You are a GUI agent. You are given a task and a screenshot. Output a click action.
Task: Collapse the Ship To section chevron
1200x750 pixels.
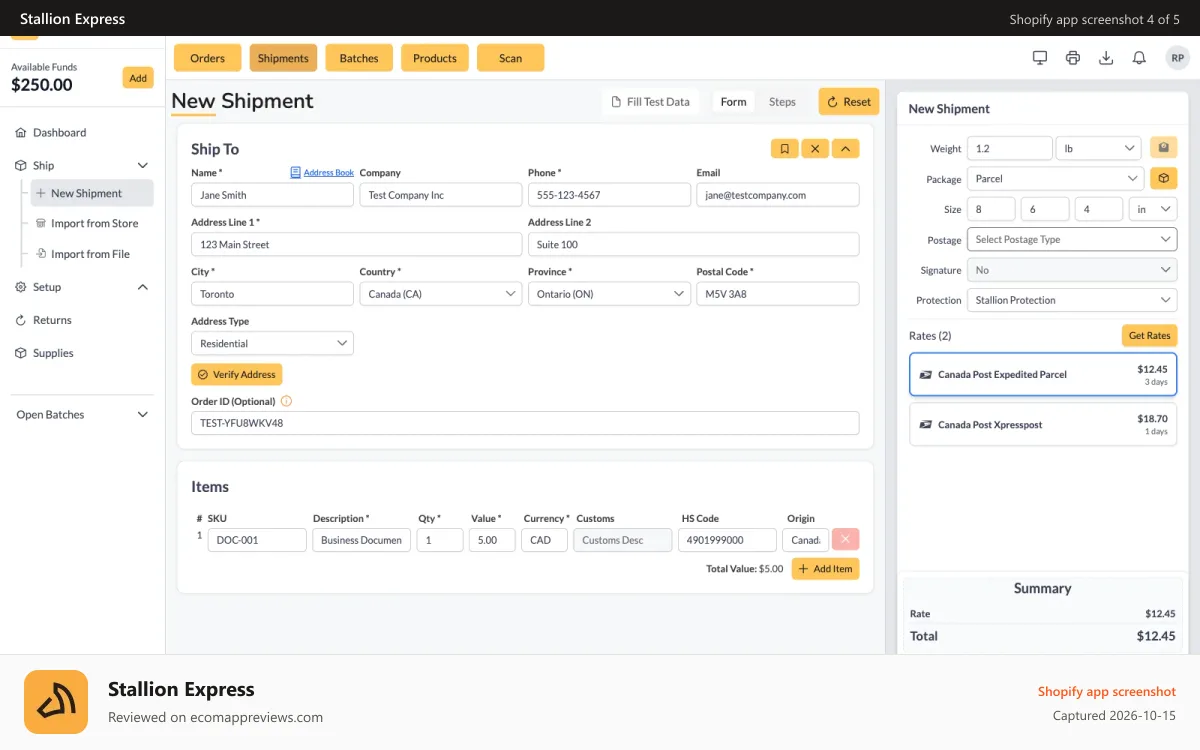point(845,149)
